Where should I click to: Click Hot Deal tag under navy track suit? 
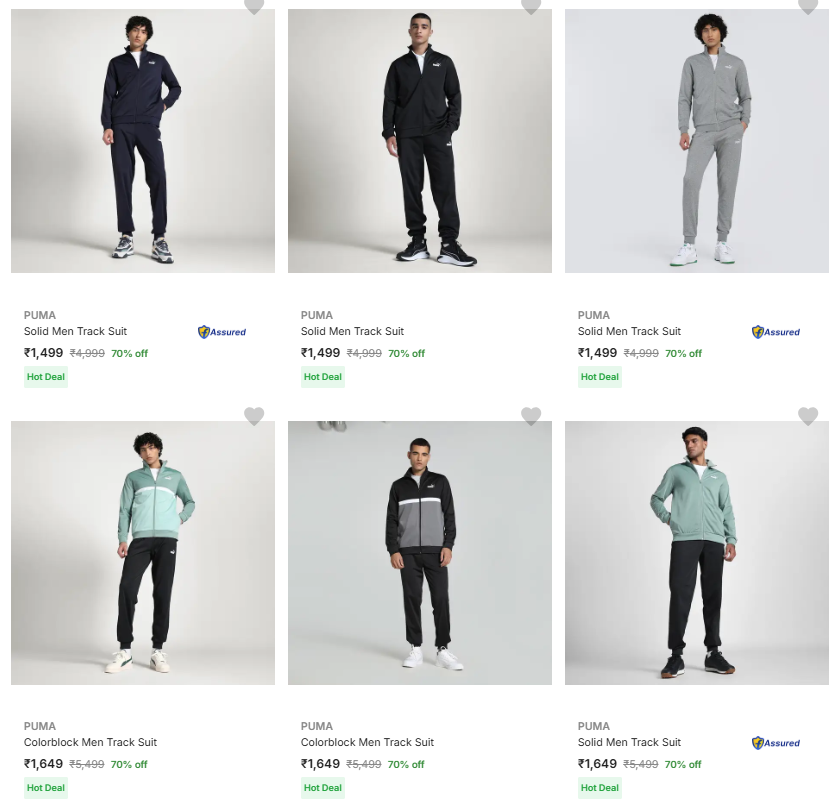click(x=46, y=377)
